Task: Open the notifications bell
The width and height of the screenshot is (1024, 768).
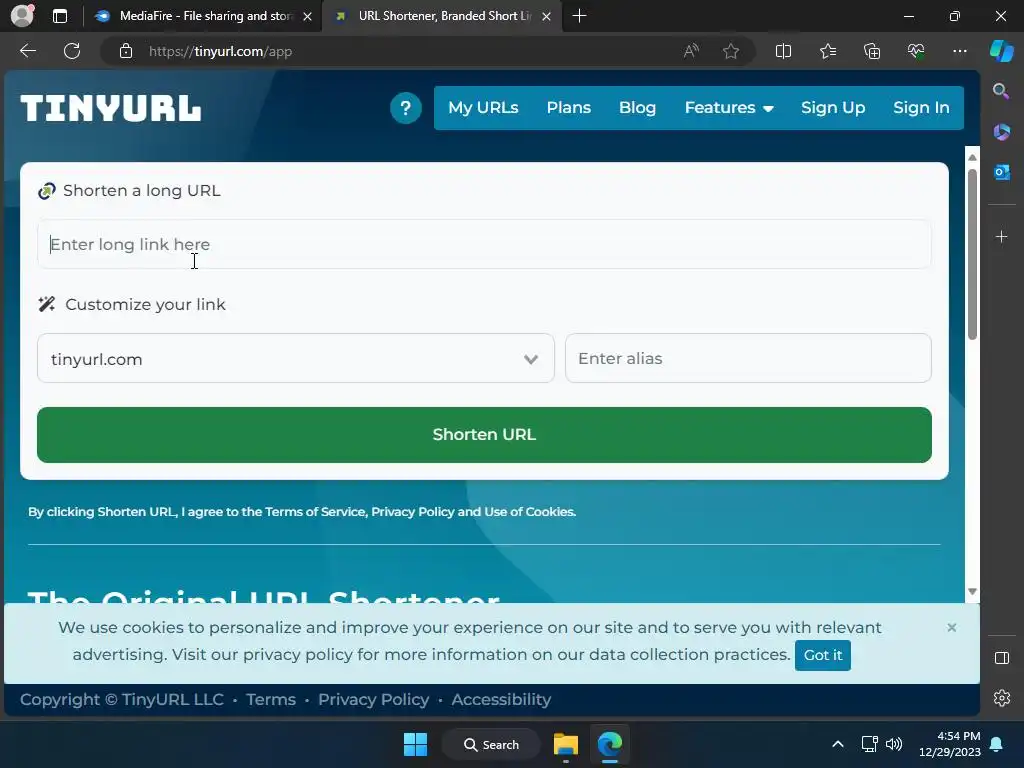Action: click(x=996, y=744)
